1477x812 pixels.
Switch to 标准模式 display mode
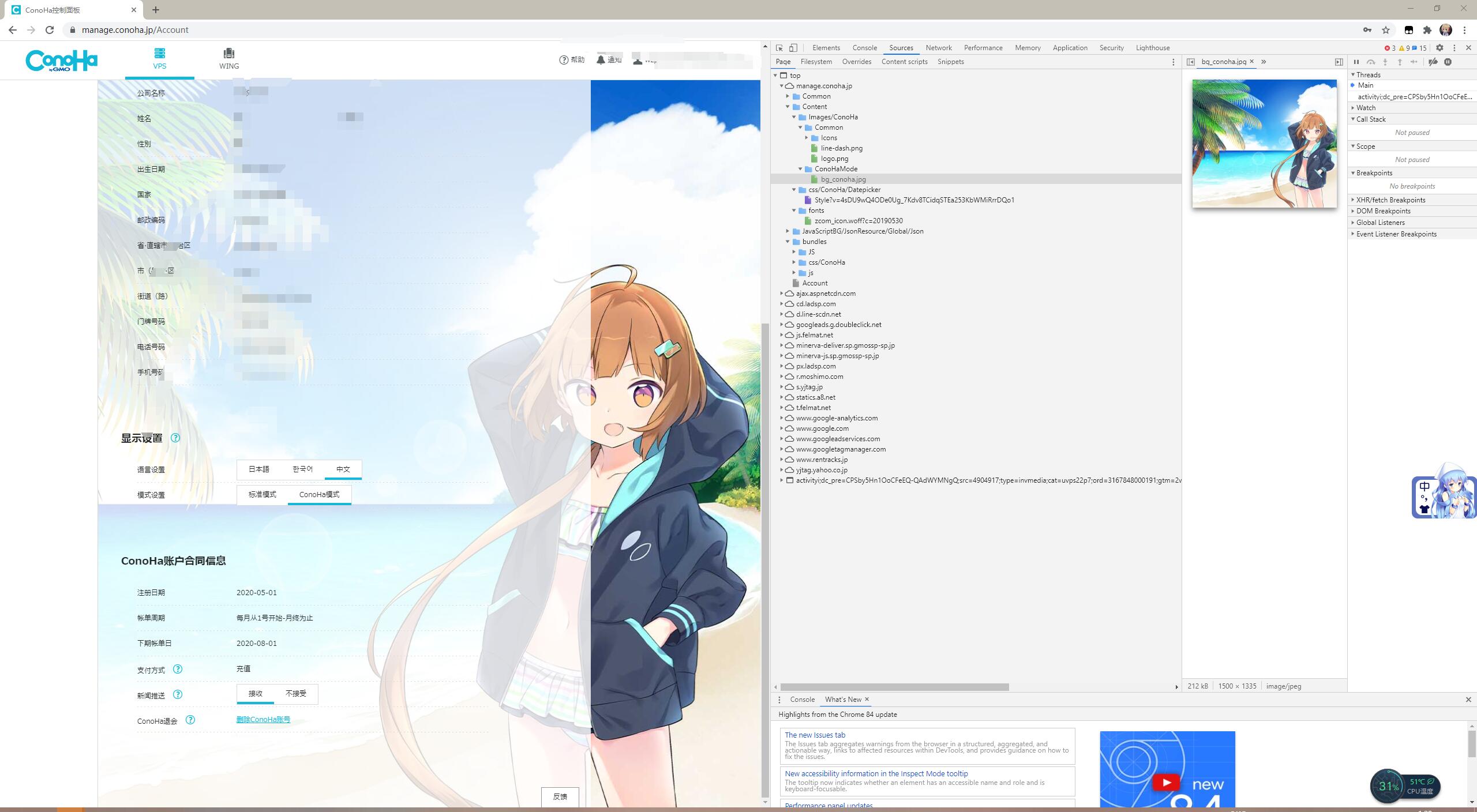(x=263, y=495)
